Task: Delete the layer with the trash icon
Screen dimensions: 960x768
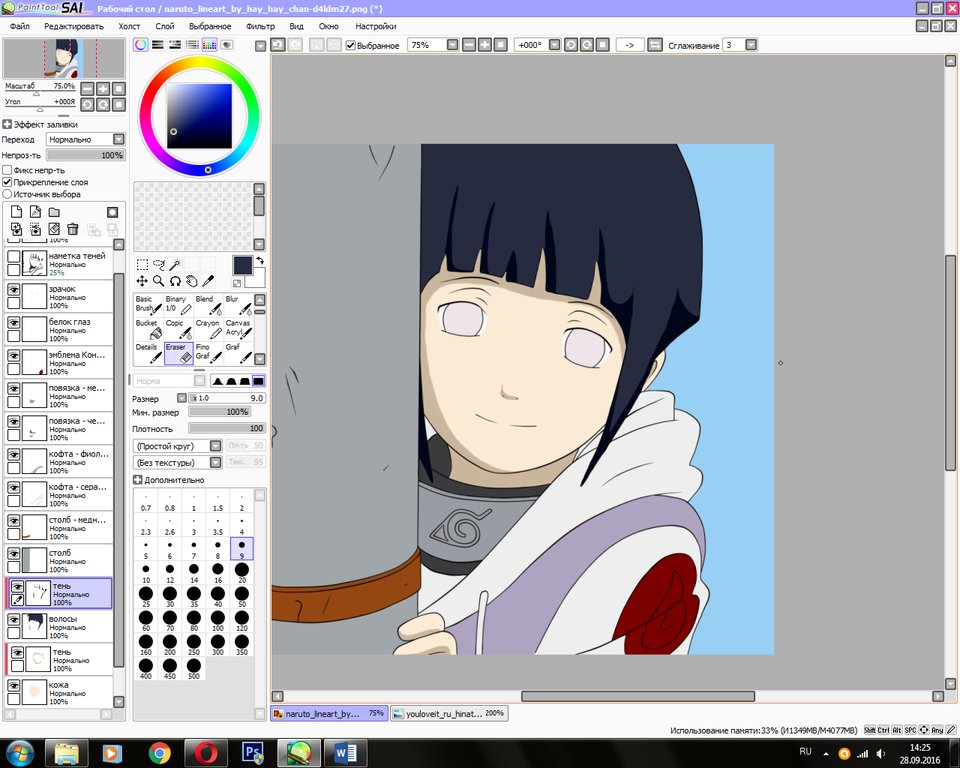Action: (x=73, y=229)
